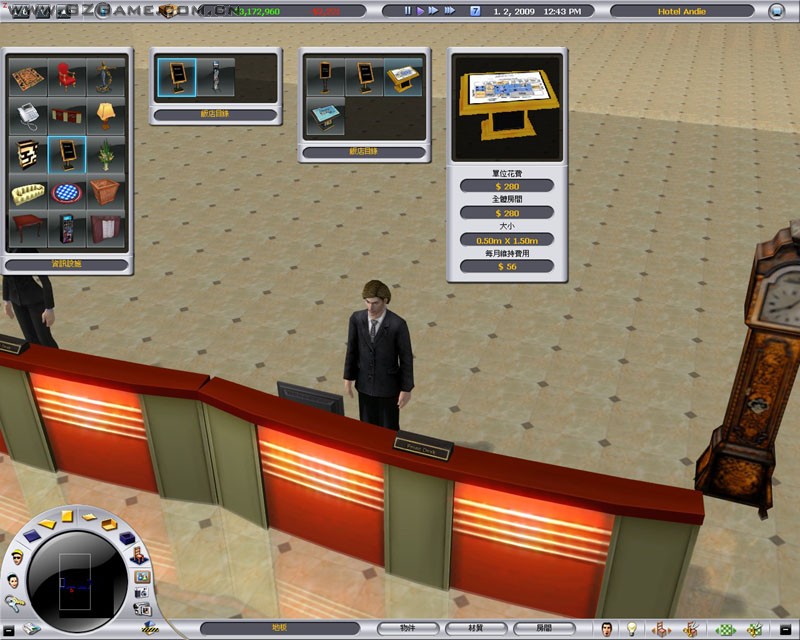Click the video camera icon on dial

[x=142, y=609]
